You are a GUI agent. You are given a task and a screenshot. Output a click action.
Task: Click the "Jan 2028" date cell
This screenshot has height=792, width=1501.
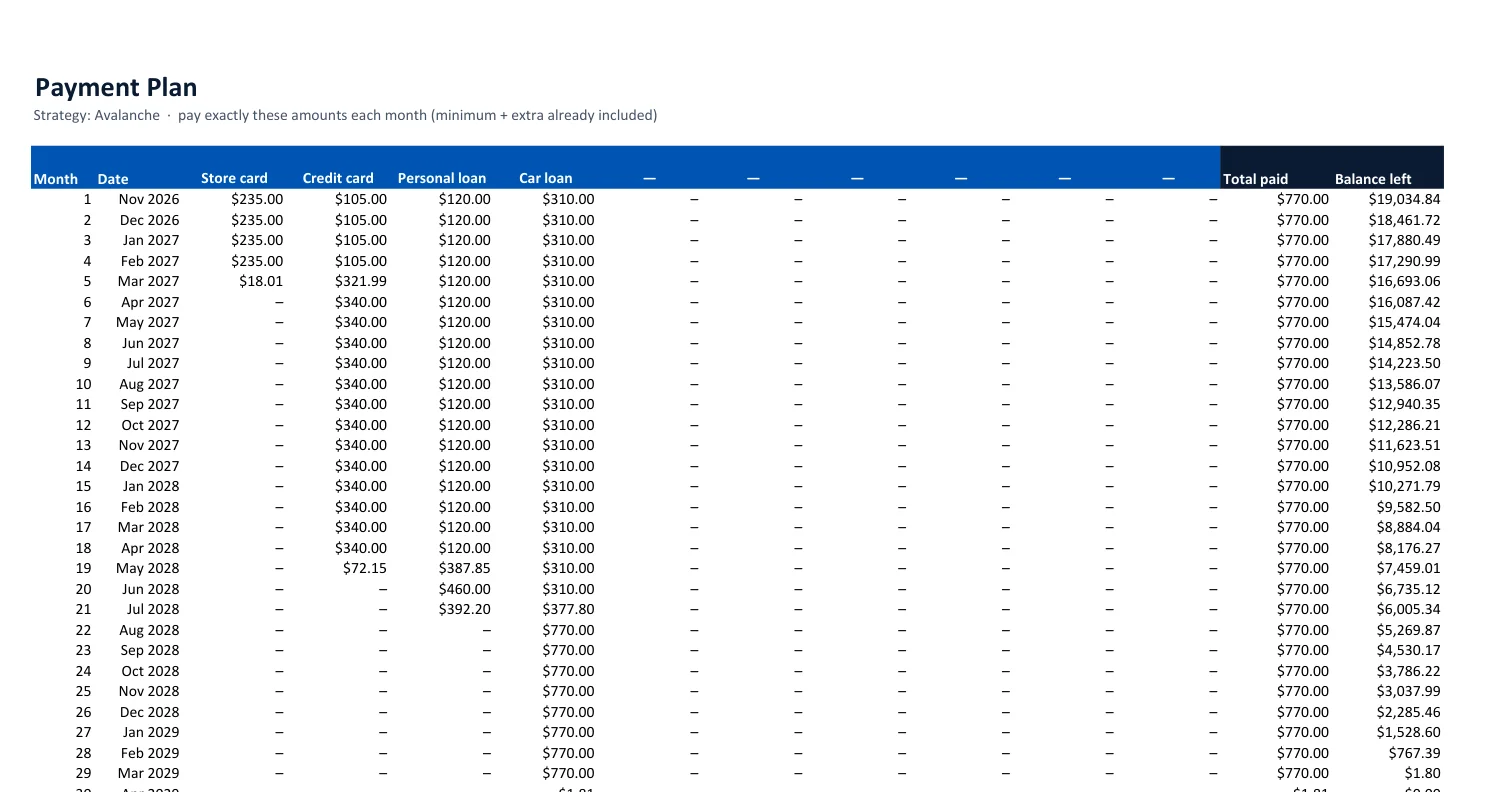151,487
